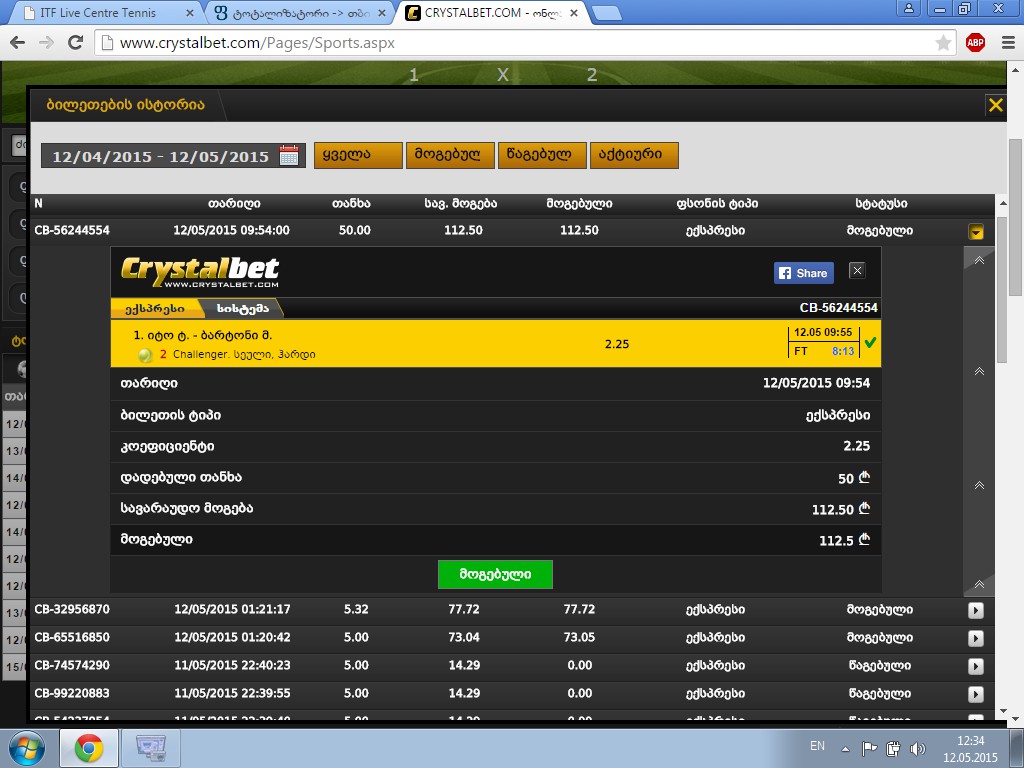The image size is (1024, 768).
Task: Click the volume speaker tray icon
Action: pyautogui.click(x=918, y=748)
